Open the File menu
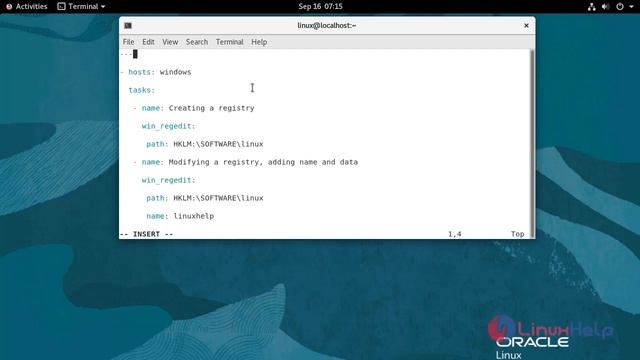Viewport: 640px width, 360px height. pyautogui.click(x=128, y=42)
